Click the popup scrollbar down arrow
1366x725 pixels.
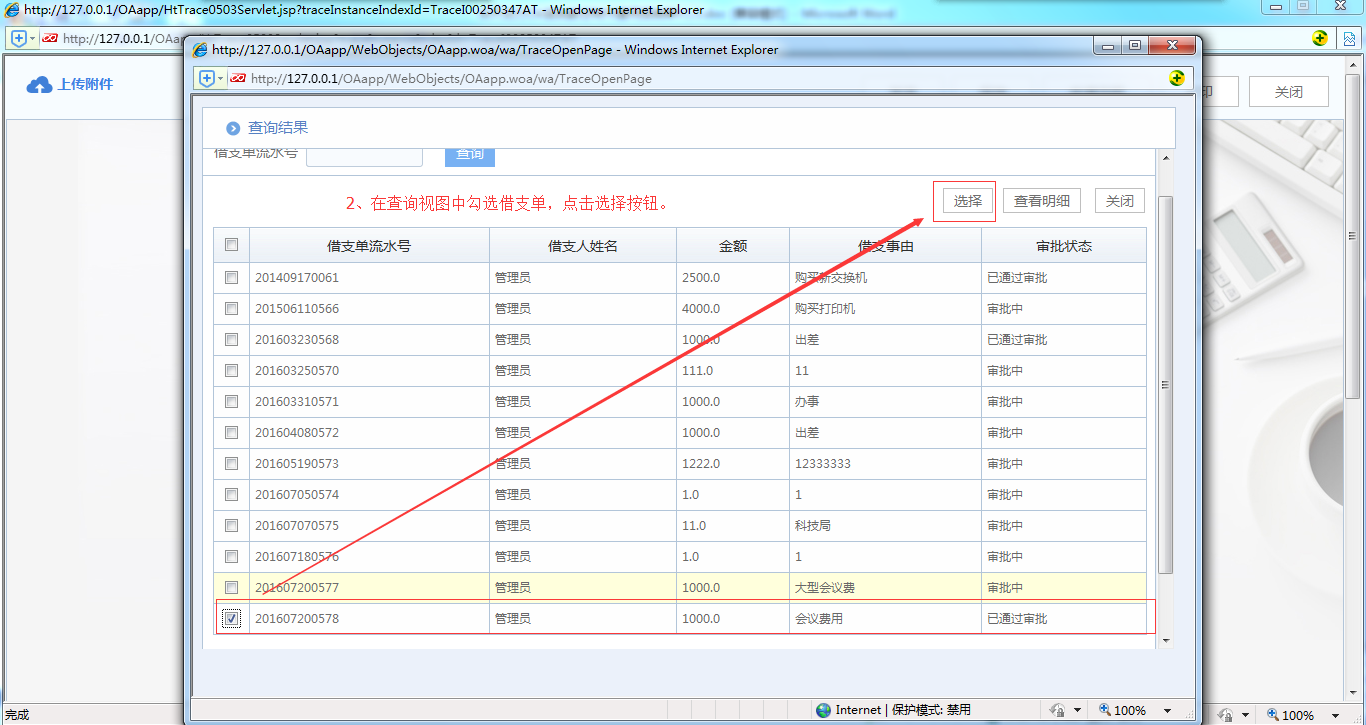[1164, 640]
